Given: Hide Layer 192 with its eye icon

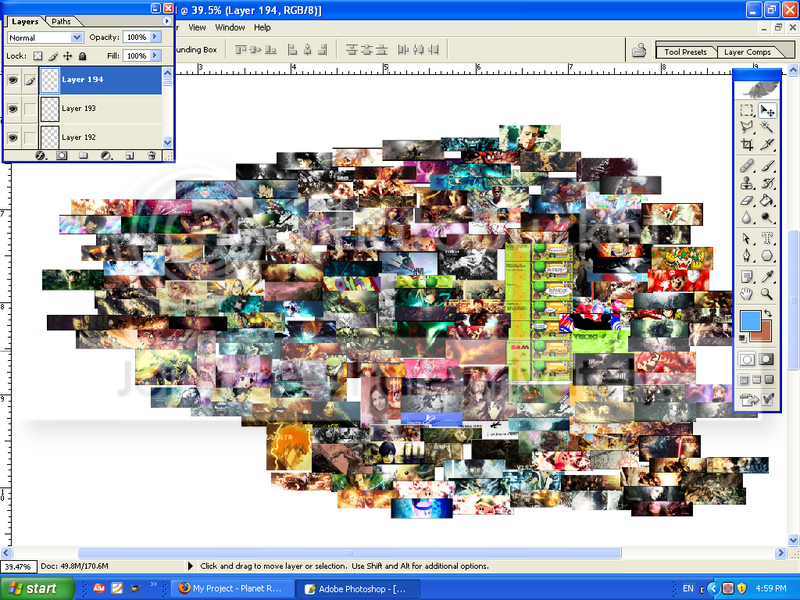Looking at the screenshot, I should coord(13,137).
